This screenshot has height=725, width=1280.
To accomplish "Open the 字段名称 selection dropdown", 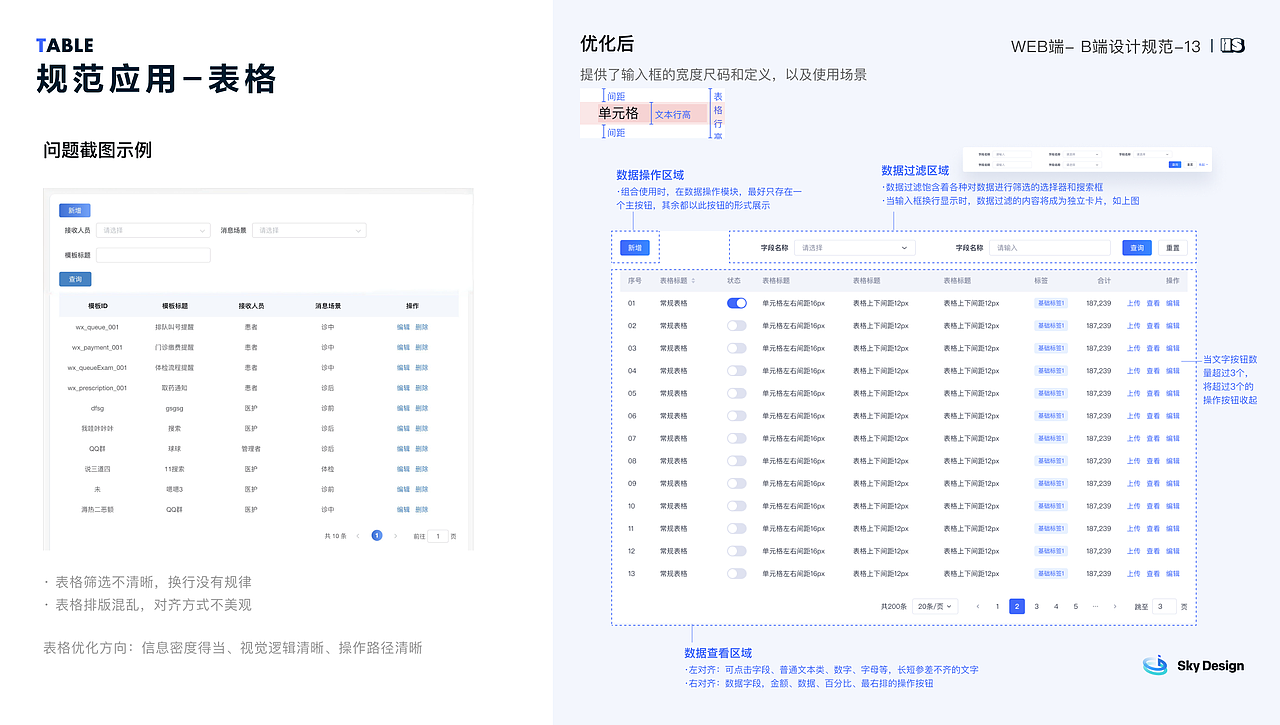I will click(855, 247).
